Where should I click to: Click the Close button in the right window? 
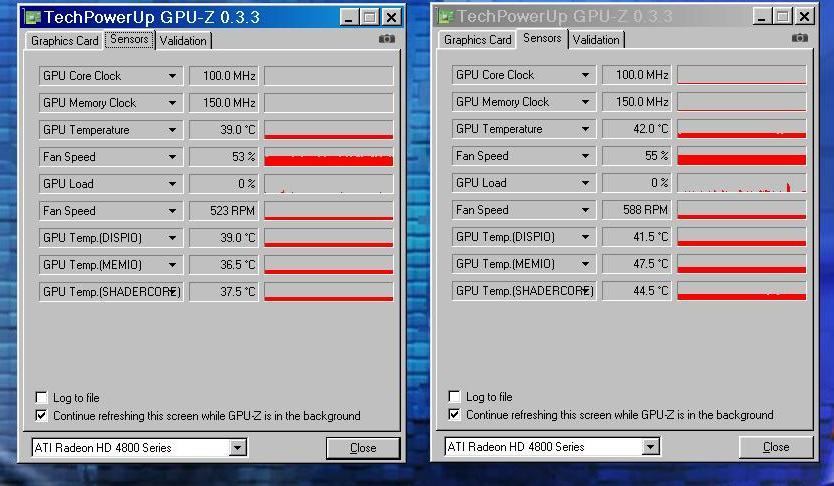[776, 447]
